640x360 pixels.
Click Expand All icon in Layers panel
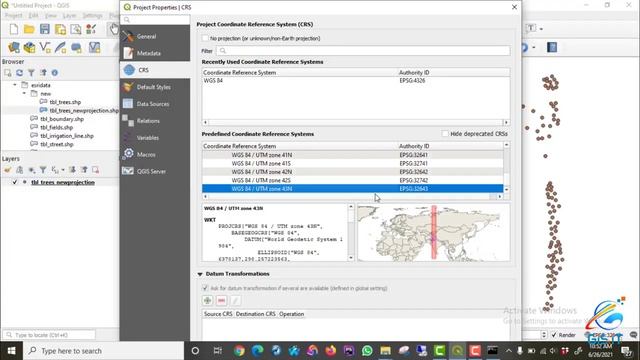(73, 170)
